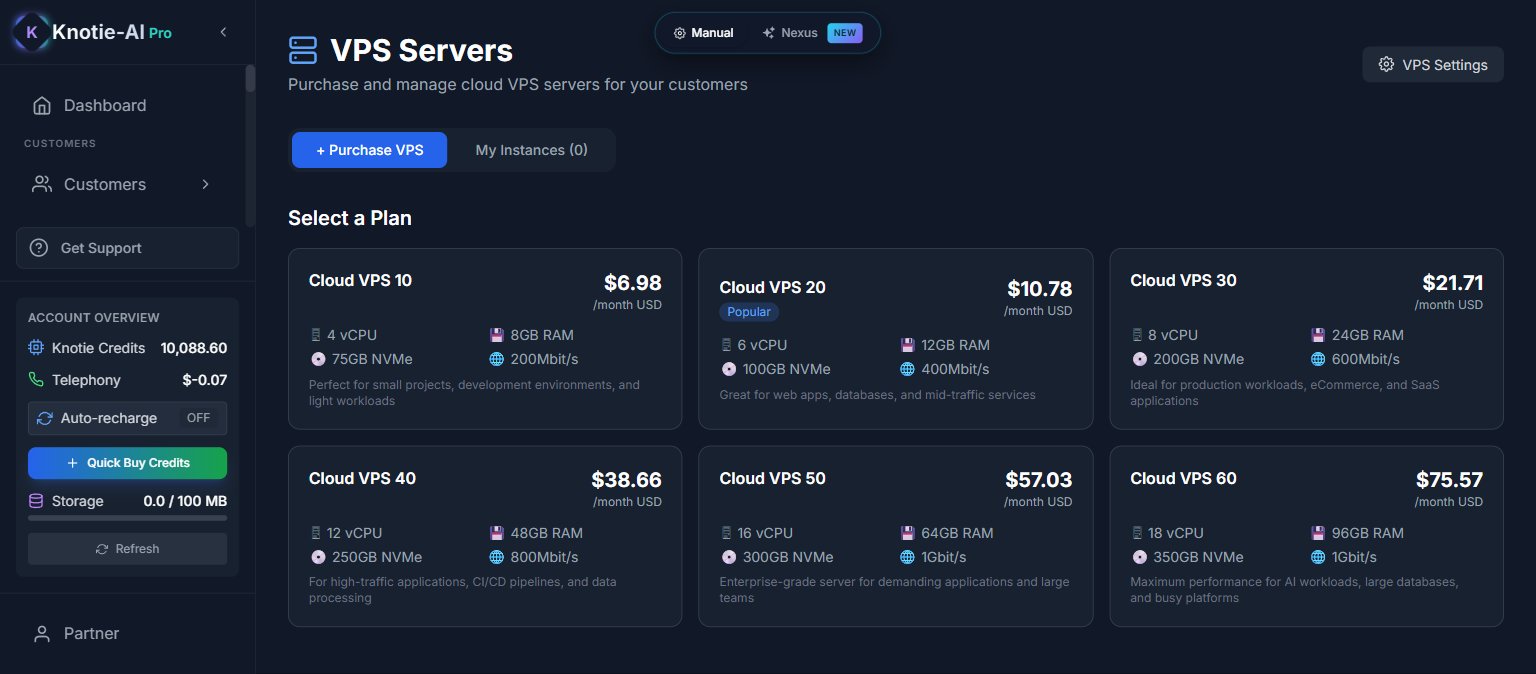Click the sidebar scrollbar
The height and width of the screenshot is (674, 1536).
pos(250,78)
